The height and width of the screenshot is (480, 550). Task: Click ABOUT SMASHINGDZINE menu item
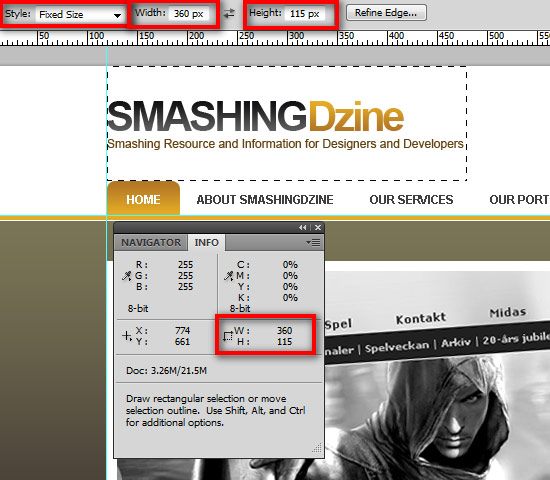(x=265, y=200)
